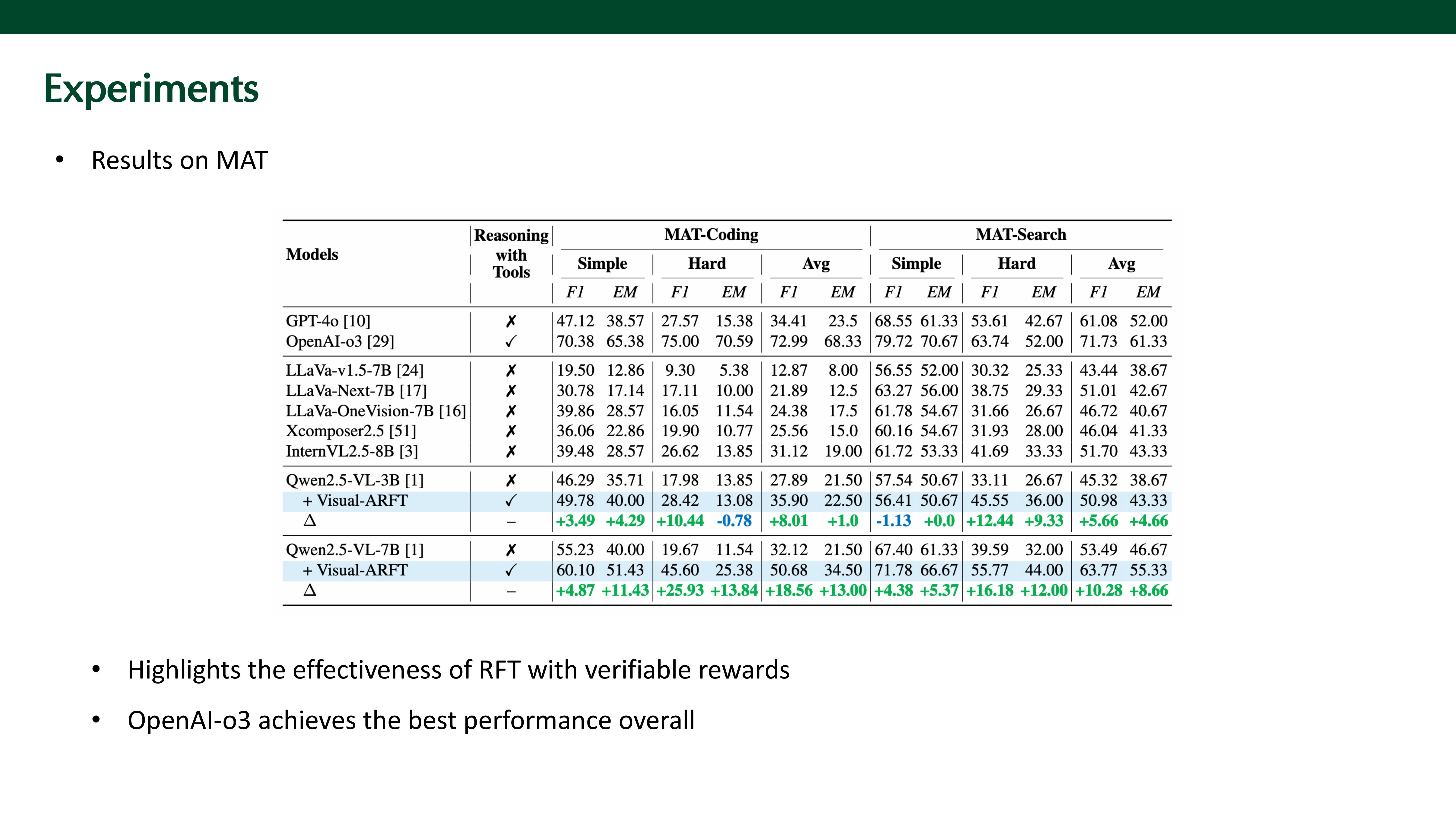Click the 'Reasoning with Tools' header
This screenshot has height=819, width=1456.
tap(511, 254)
